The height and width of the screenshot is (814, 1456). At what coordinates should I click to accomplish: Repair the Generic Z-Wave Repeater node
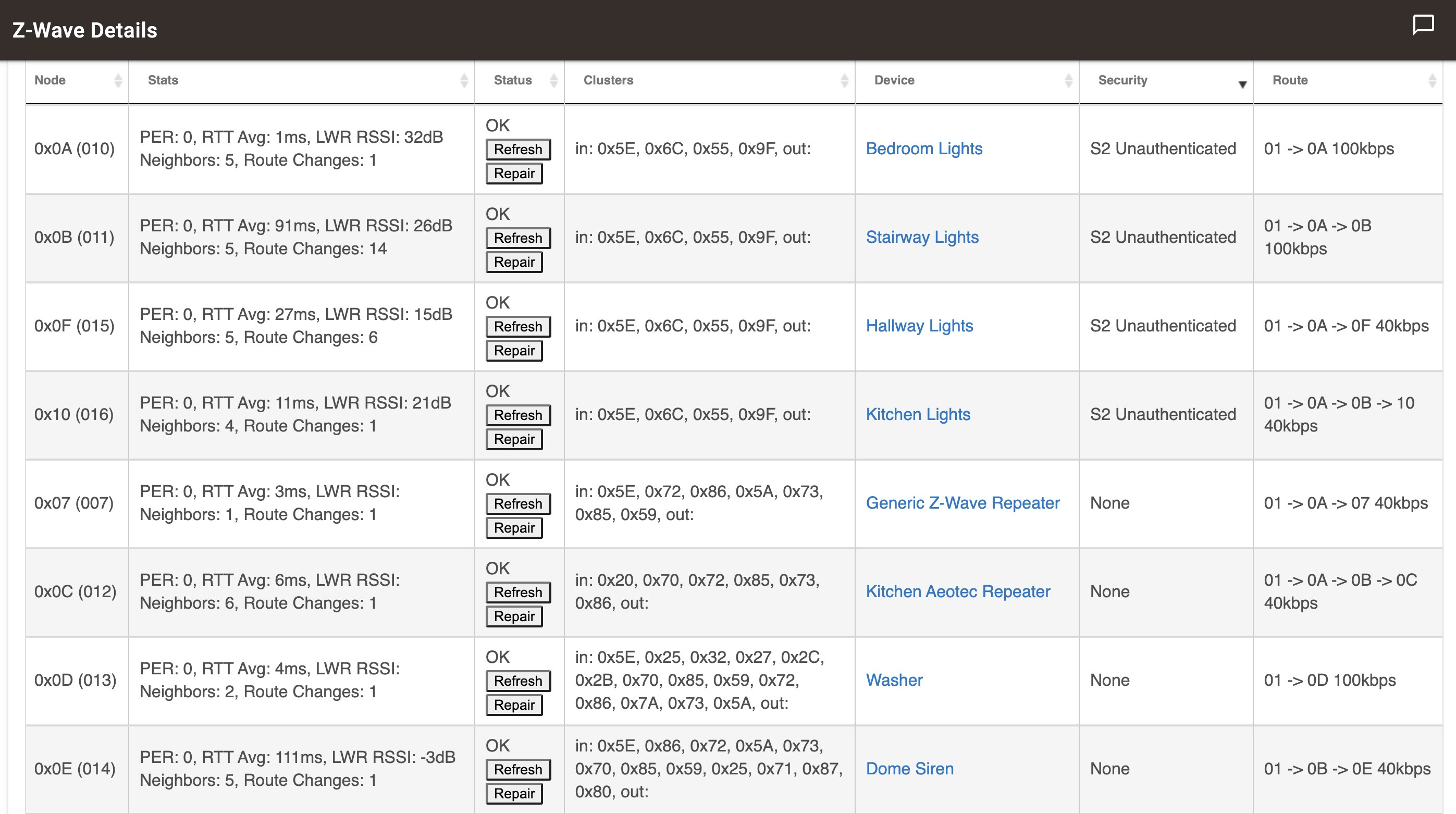(x=514, y=528)
